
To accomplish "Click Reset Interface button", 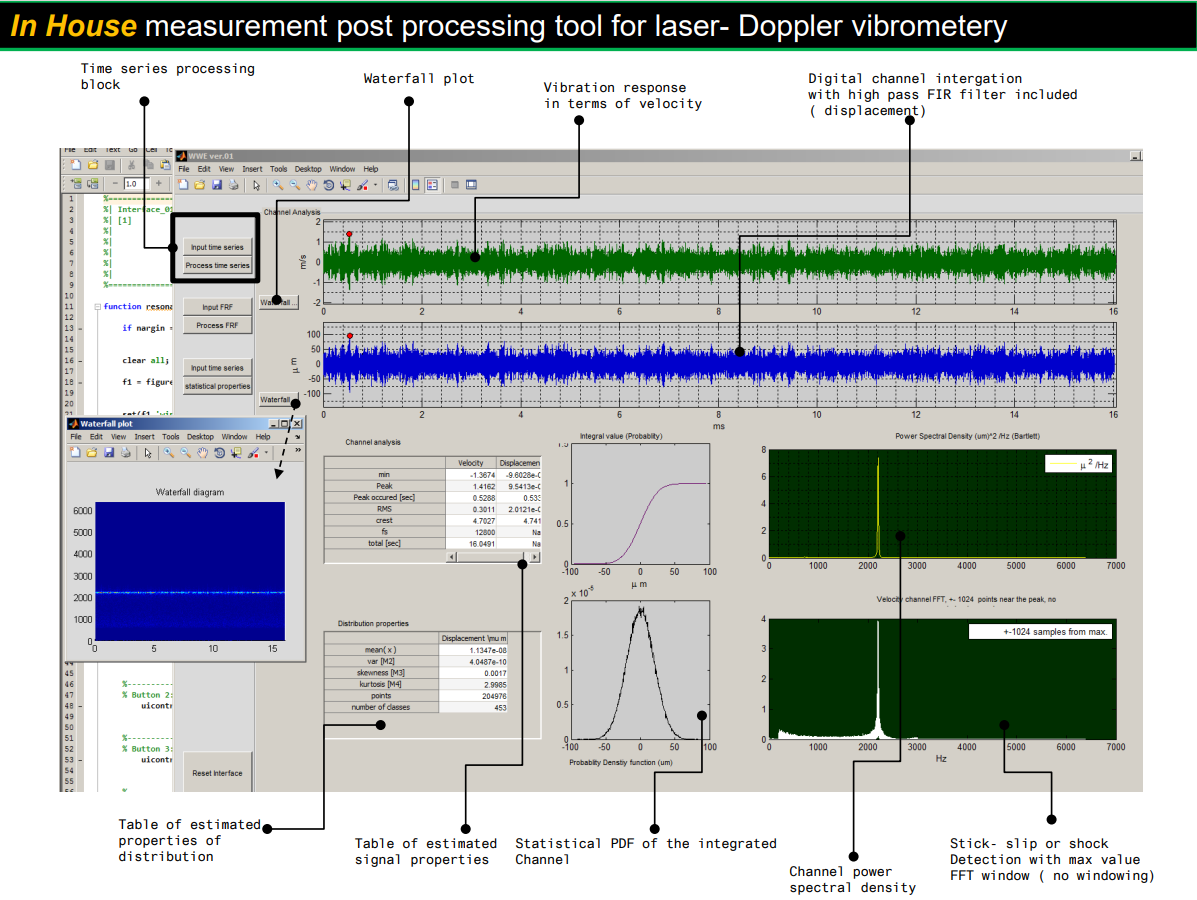I will 217,773.
